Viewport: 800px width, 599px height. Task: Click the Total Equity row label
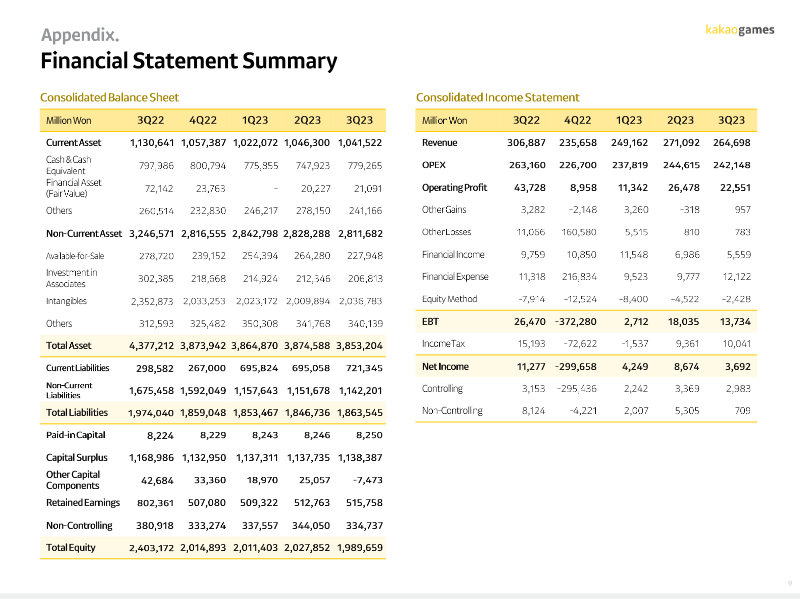pos(70,547)
